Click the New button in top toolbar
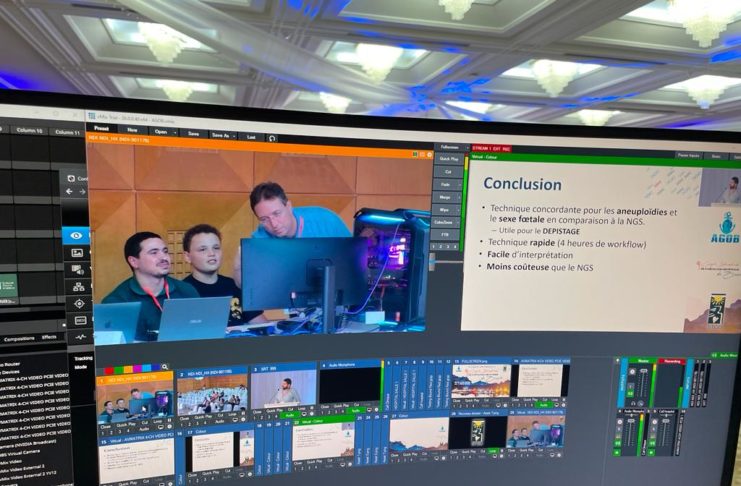Screen dimensions: 741x486 132,130
